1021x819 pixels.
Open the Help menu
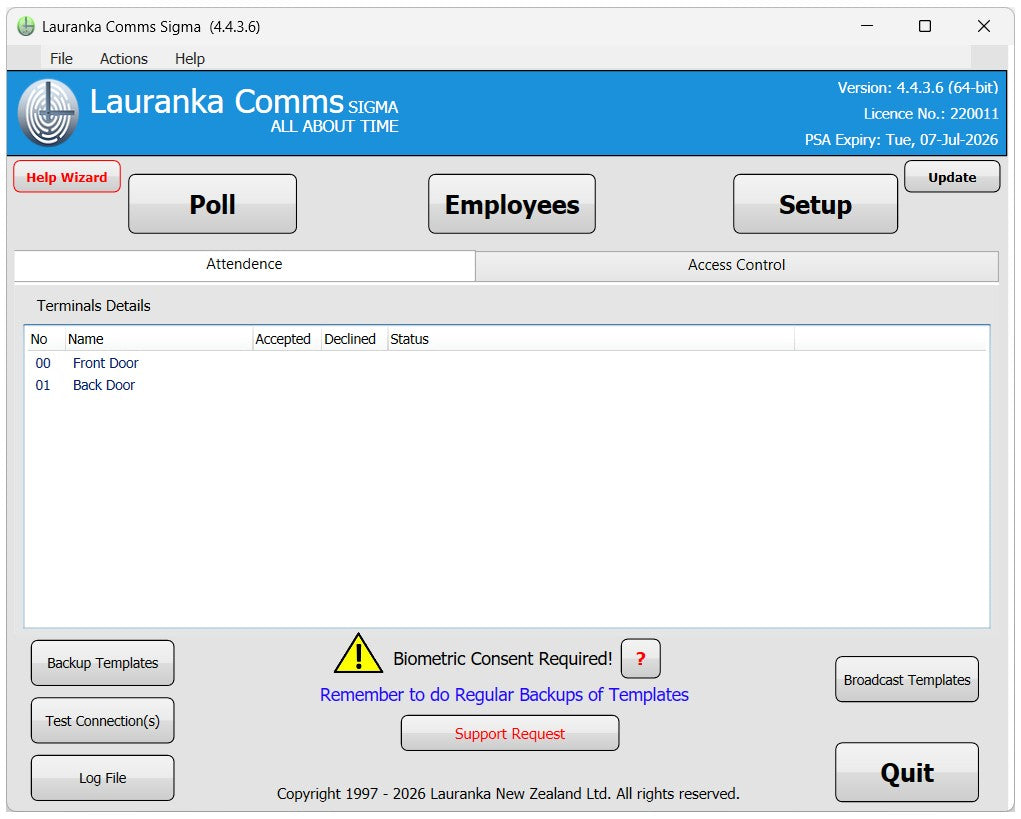coord(189,59)
